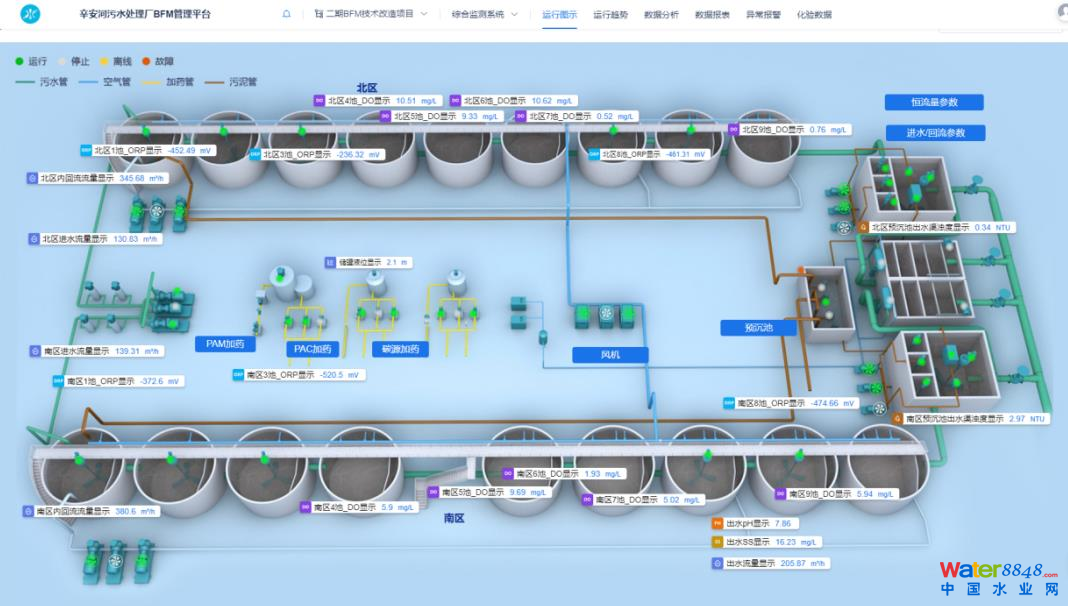This screenshot has height=606, width=1068.
Task: Select the 异常报警 tab
Action: (763, 15)
